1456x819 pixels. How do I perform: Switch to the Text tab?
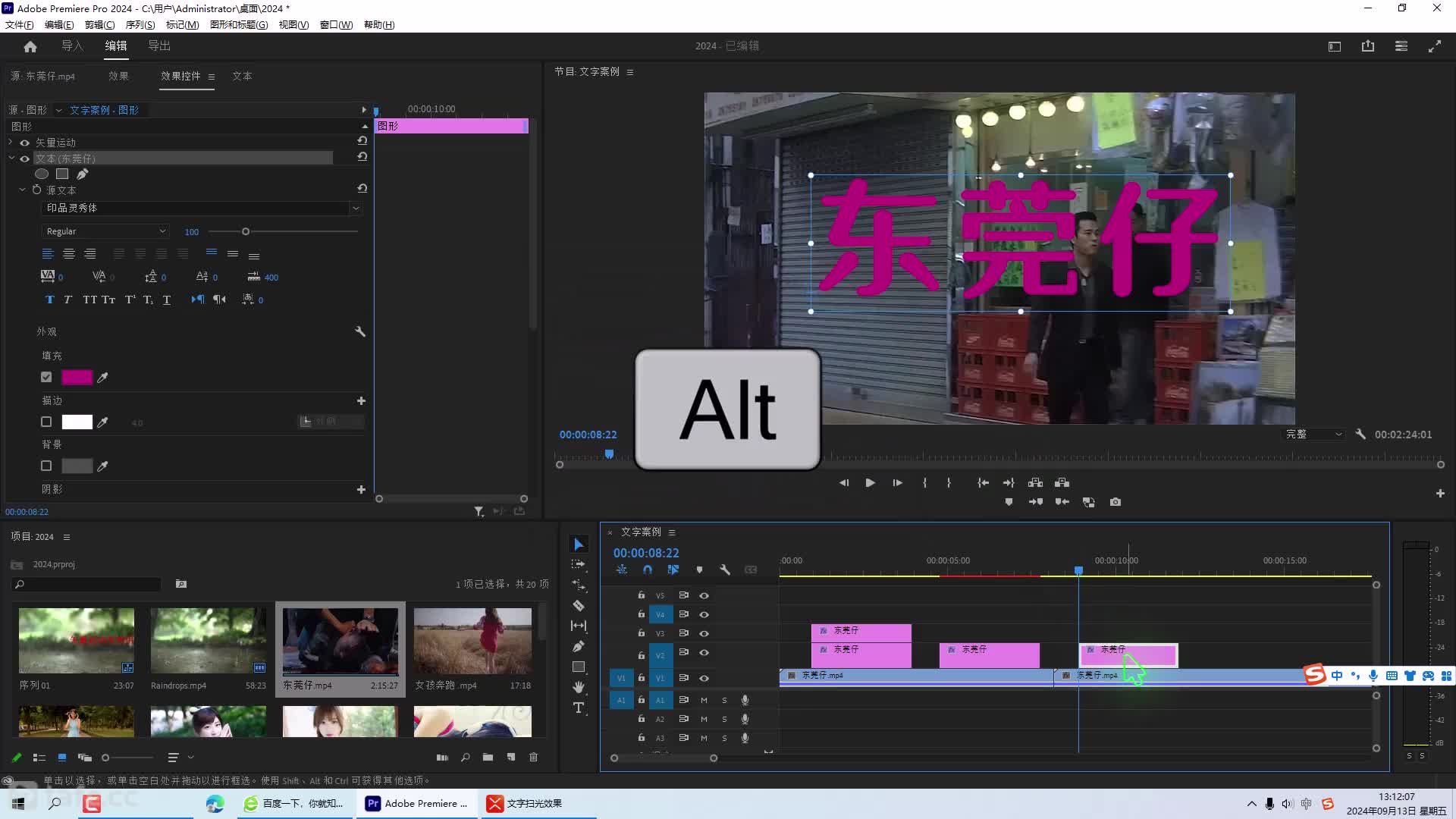pyautogui.click(x=242, y=76)
